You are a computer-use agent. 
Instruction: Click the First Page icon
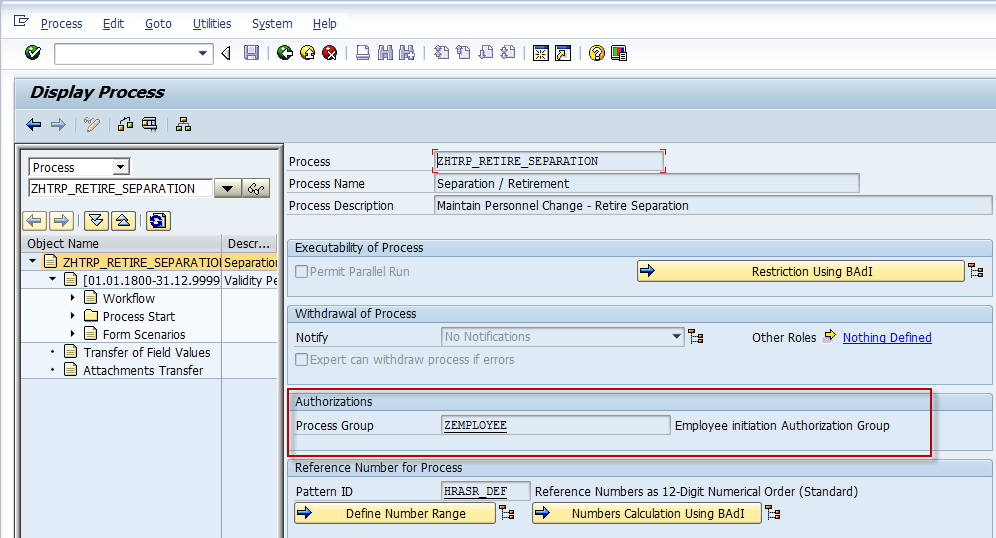tap(441, 53)
